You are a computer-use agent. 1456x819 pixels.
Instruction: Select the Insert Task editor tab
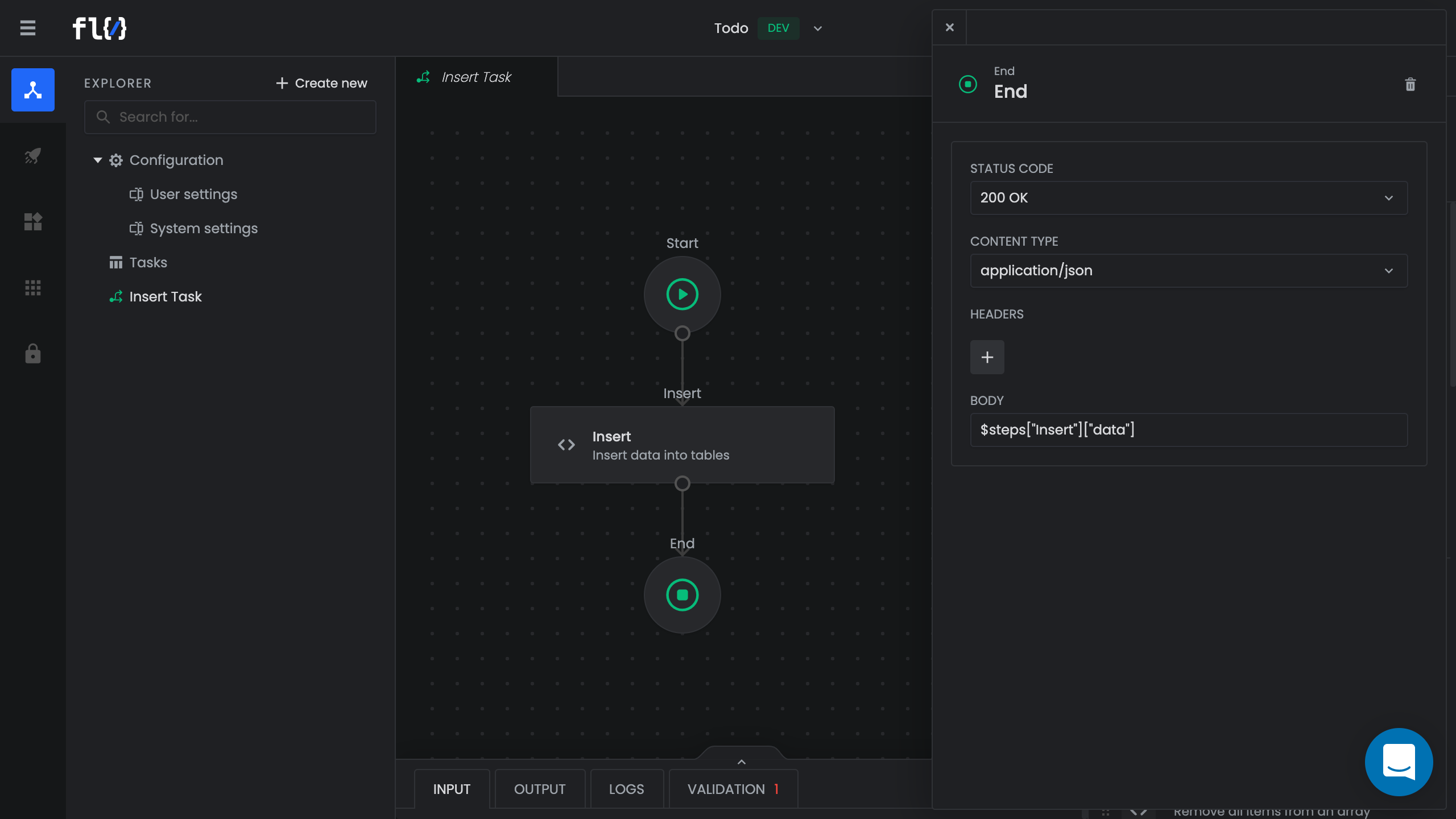477,77
